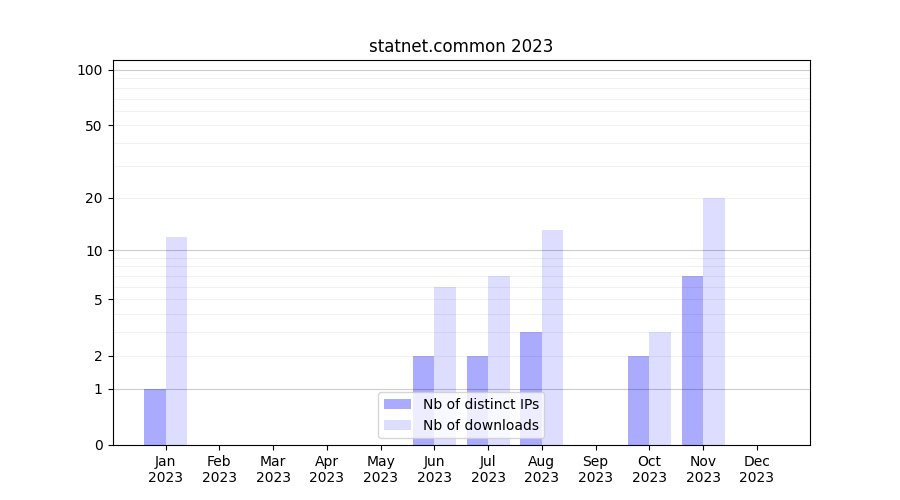Click the chart title statnet.common 2023
Viewport: 900px width, 500px height.
coord(460,46)
